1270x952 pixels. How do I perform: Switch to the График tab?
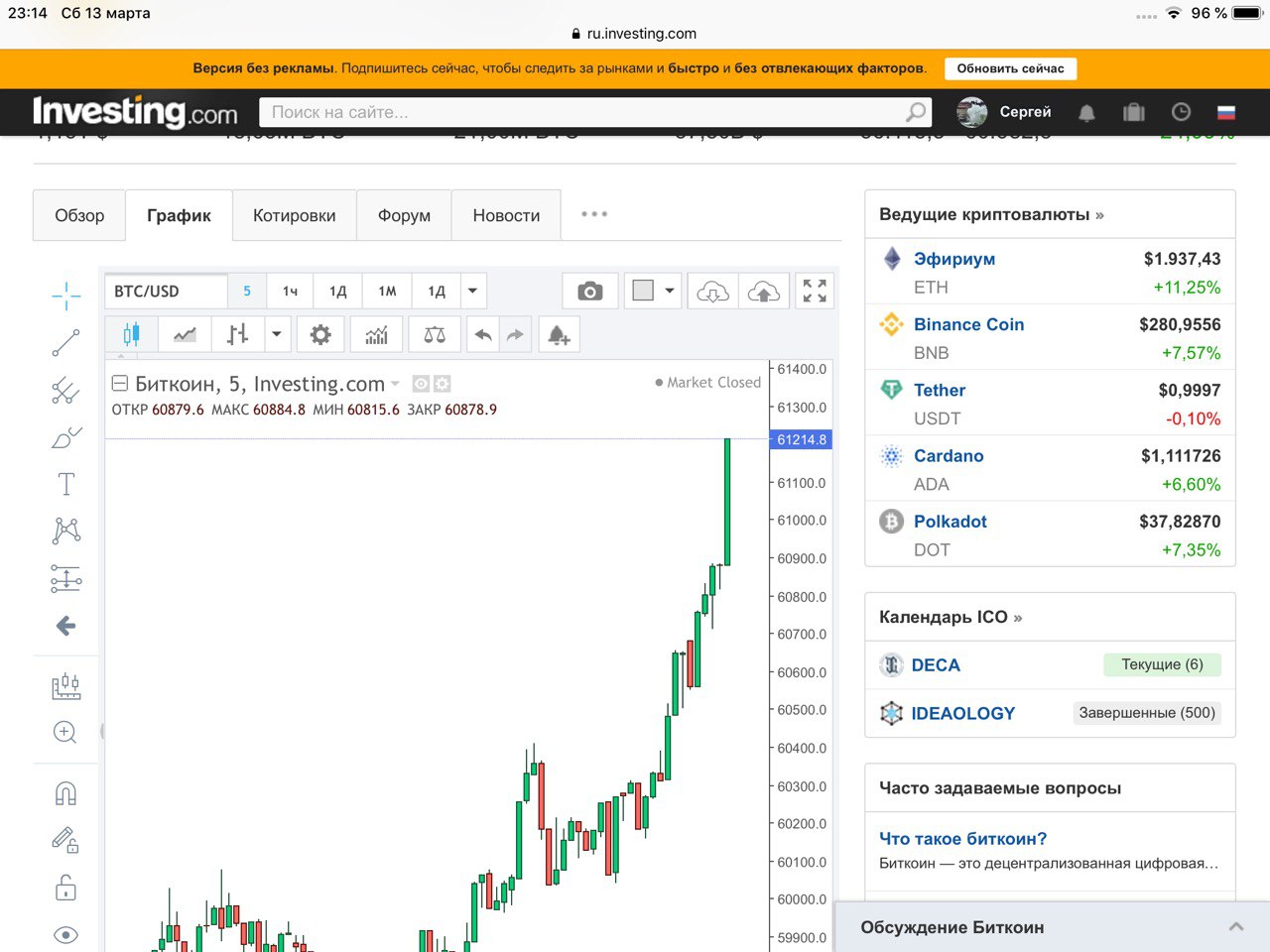point(179,215)
